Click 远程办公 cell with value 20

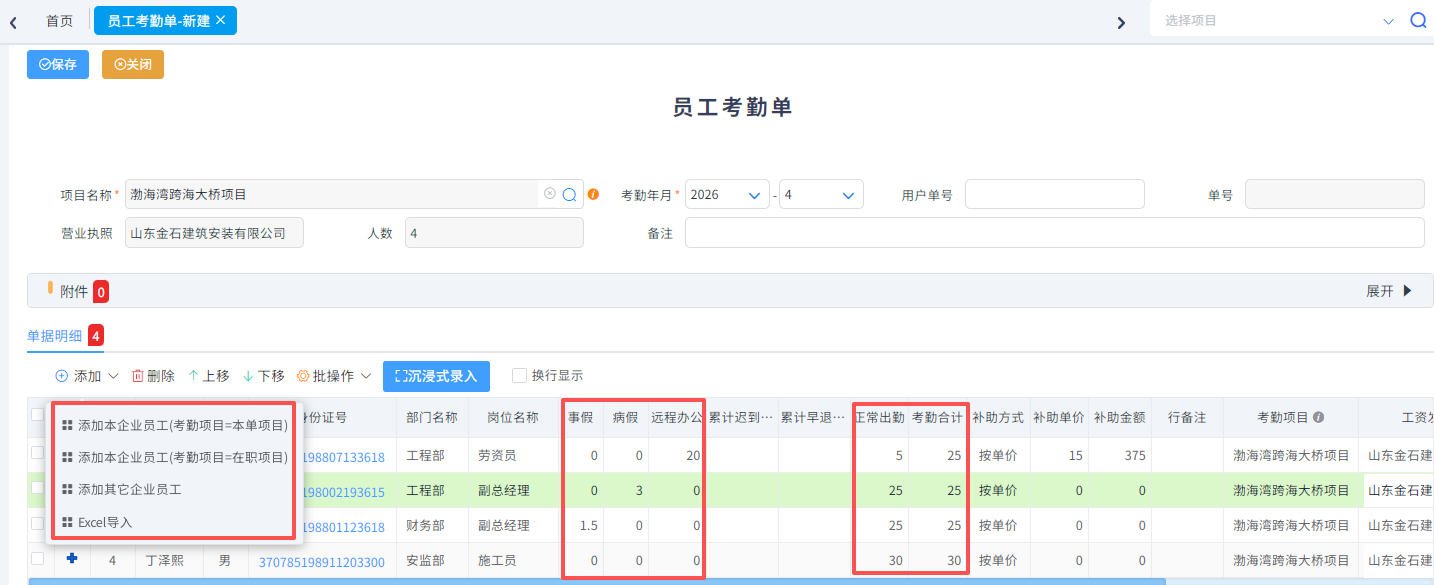676,456
